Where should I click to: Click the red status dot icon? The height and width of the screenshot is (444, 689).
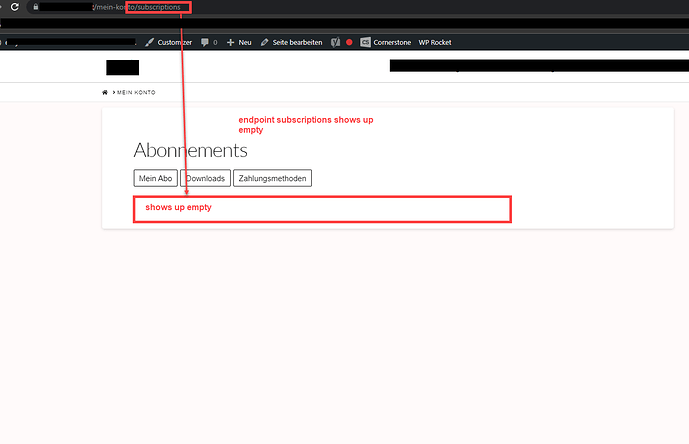pos(349,42)
